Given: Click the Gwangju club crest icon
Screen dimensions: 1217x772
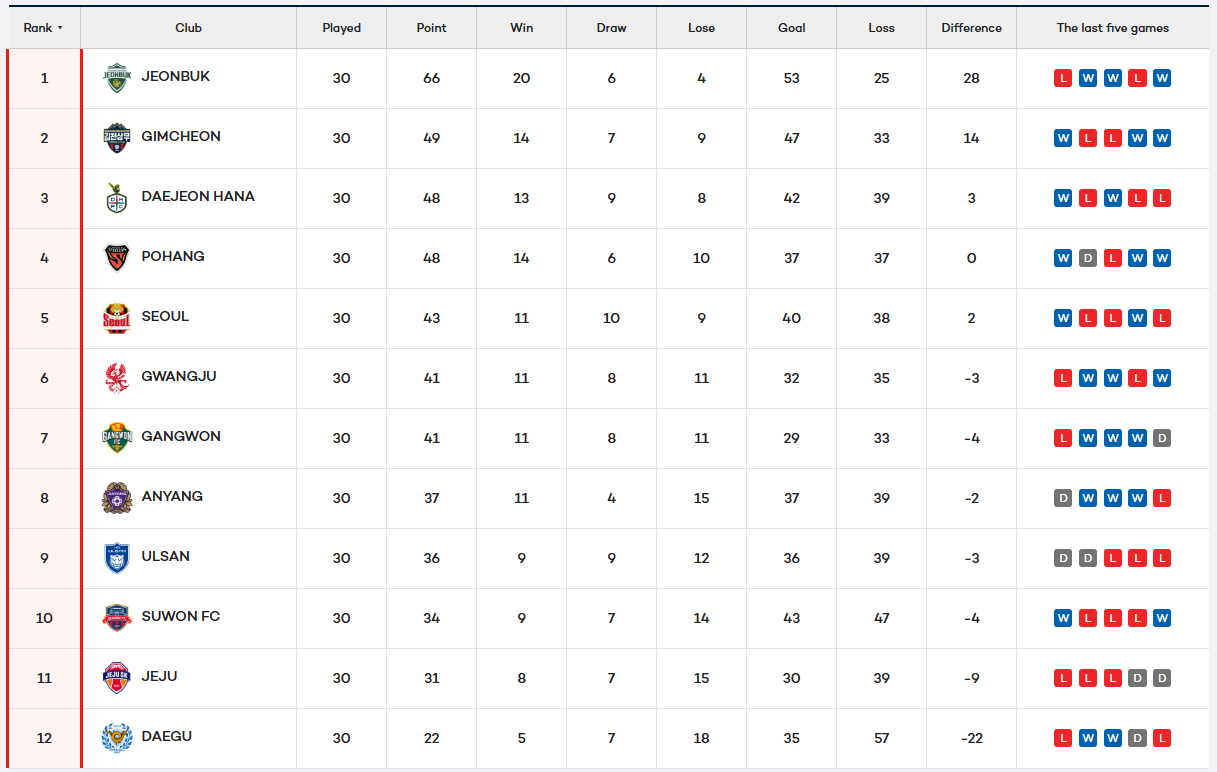Looking at the screenshot, I should click(x=117, y=378).
